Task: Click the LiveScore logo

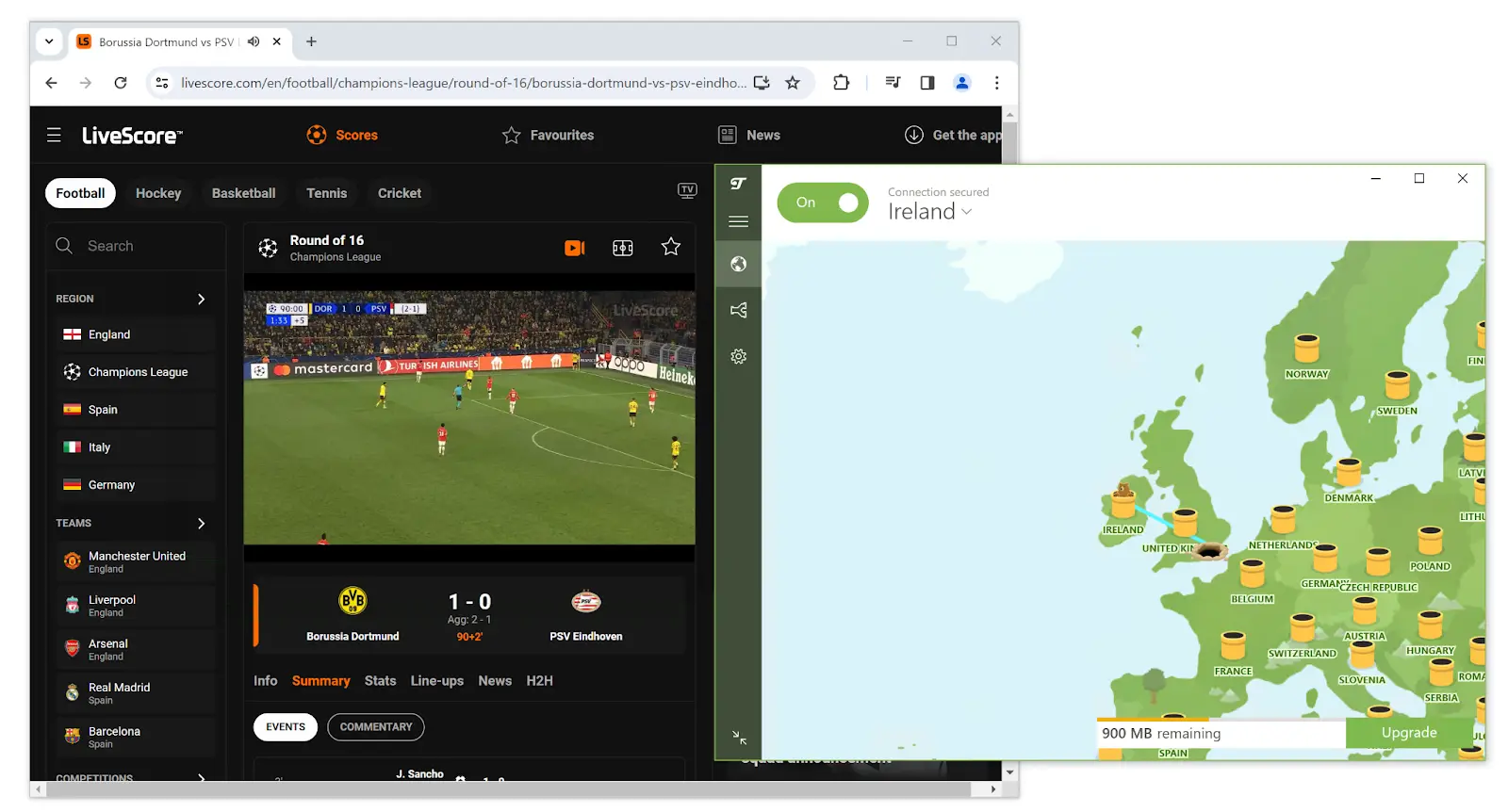Action: click(x=132, y=136)
